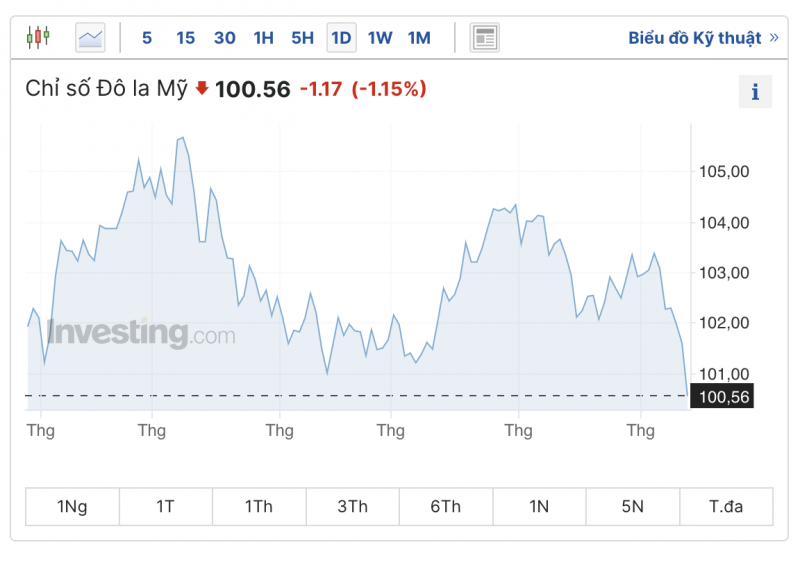Click the red down arrow indicator
The width and height of the screenshot is (800, 565).
click(x=202, y=88)
